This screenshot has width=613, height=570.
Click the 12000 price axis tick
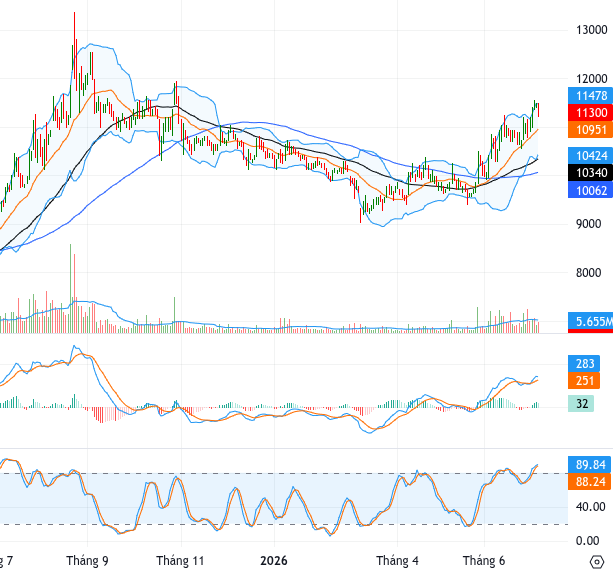(591, 79)
